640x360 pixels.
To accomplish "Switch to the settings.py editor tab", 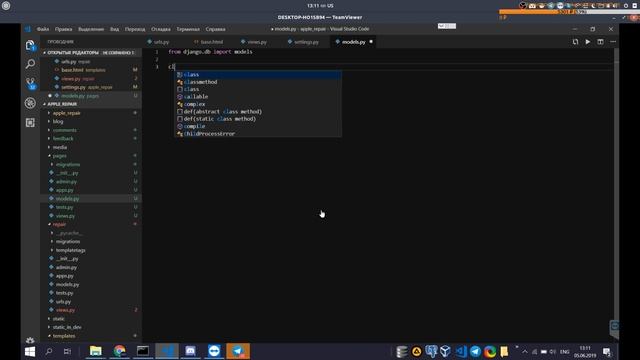I will tap(306, 42).
